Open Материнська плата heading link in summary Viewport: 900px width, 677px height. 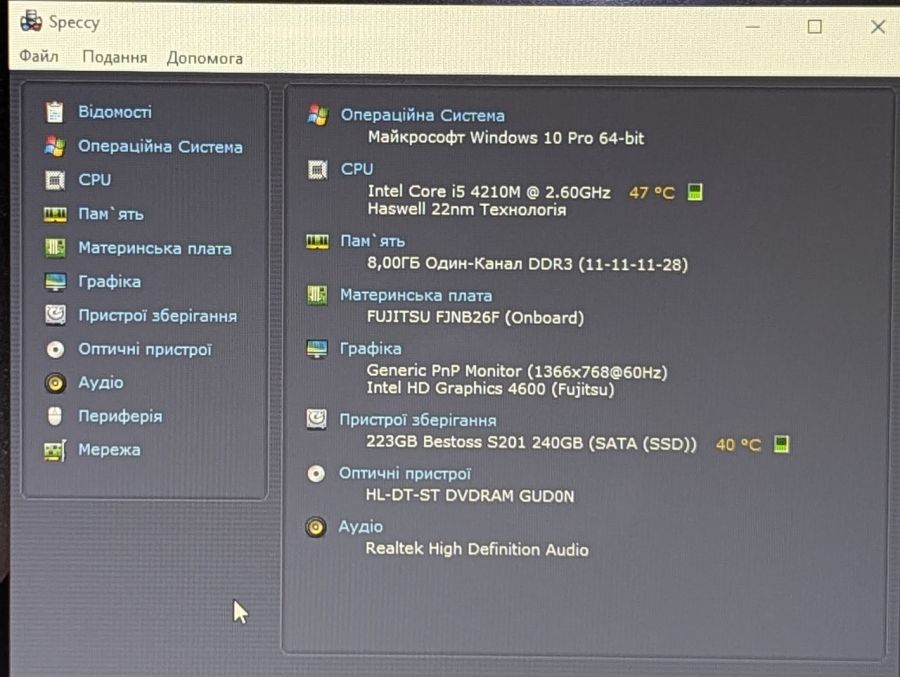tap(416, 295)
